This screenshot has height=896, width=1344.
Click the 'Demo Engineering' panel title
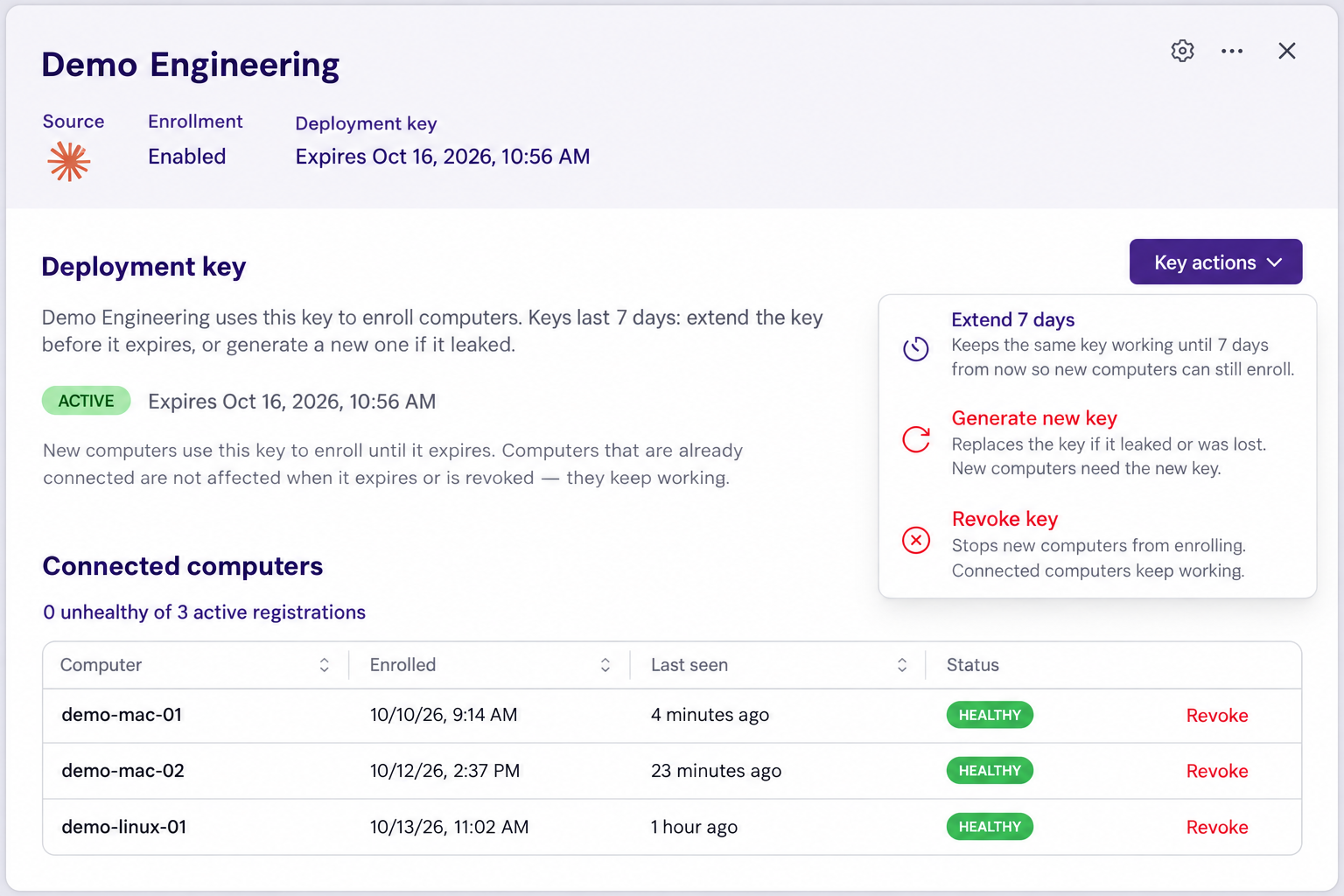(191, 66)
